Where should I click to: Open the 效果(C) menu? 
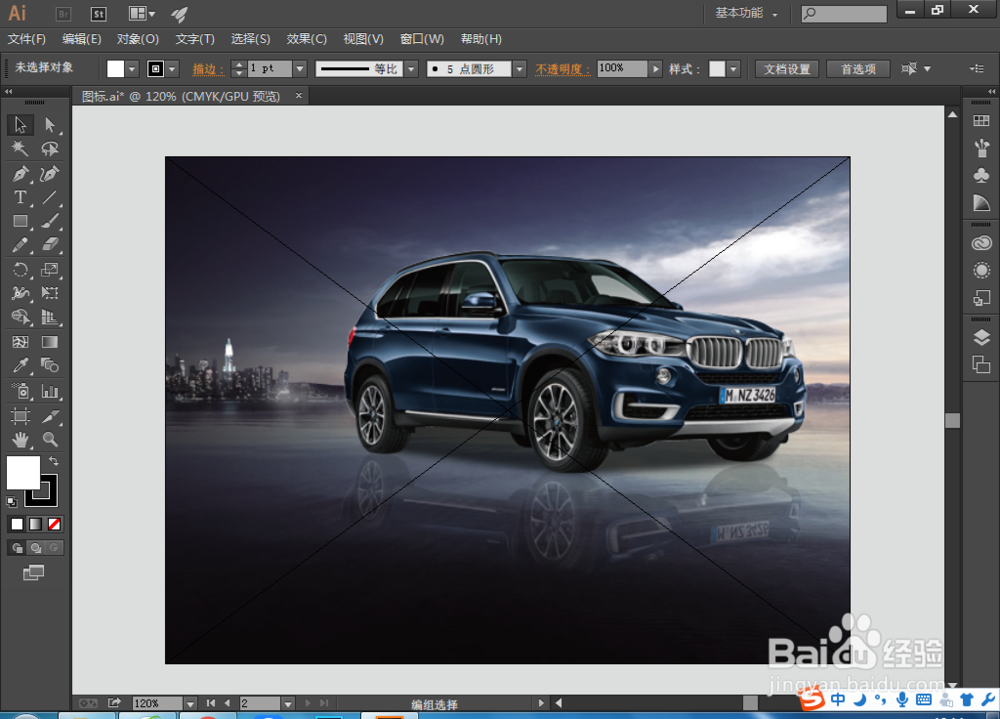(x=307, y=39)
